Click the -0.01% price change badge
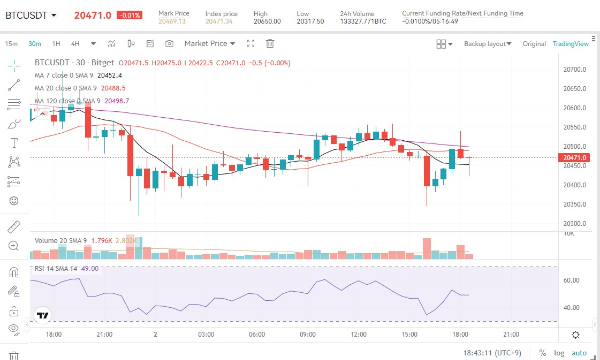Image resolution: width=600 pixels, height=360 pixels. [129, 16]
